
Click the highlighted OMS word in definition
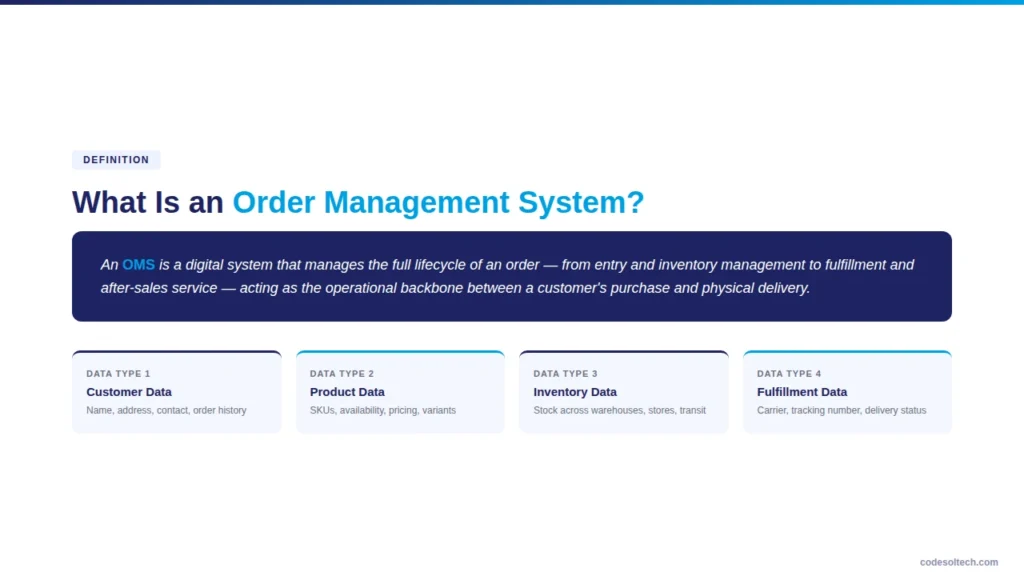pyautogui.click(x=138, y=265)
